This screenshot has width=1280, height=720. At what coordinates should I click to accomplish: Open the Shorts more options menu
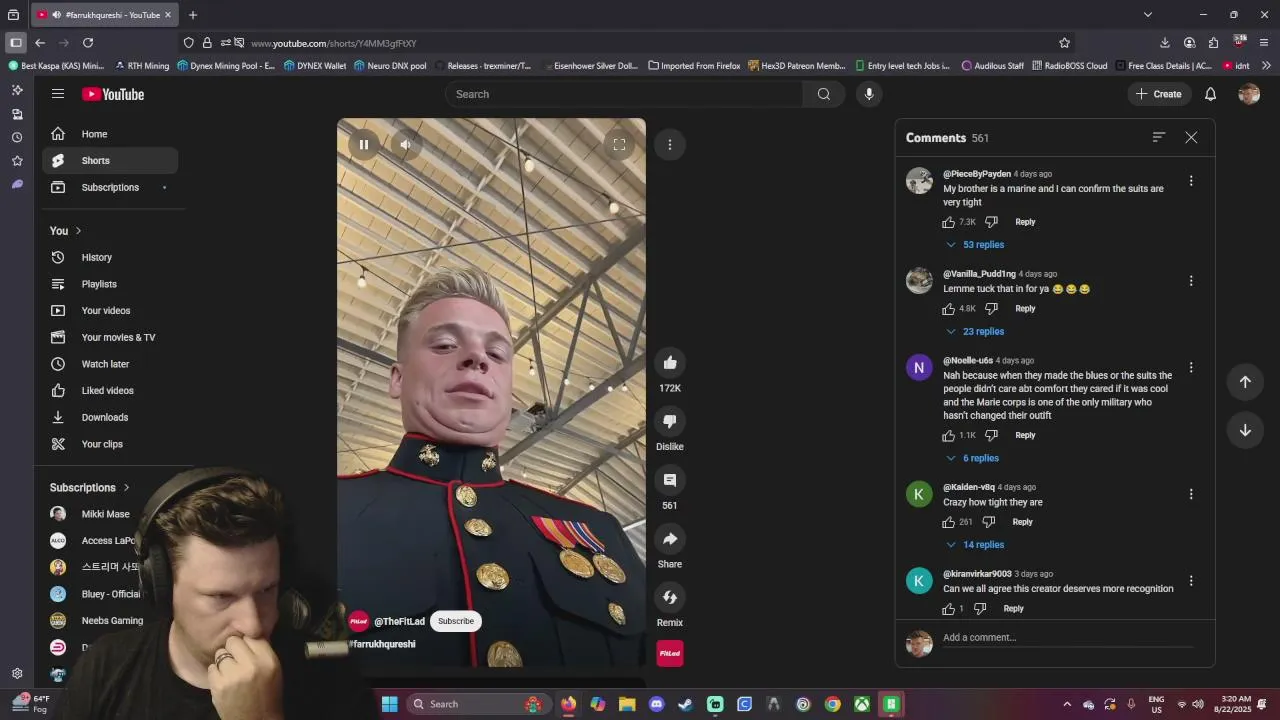(x=670, y=145)
